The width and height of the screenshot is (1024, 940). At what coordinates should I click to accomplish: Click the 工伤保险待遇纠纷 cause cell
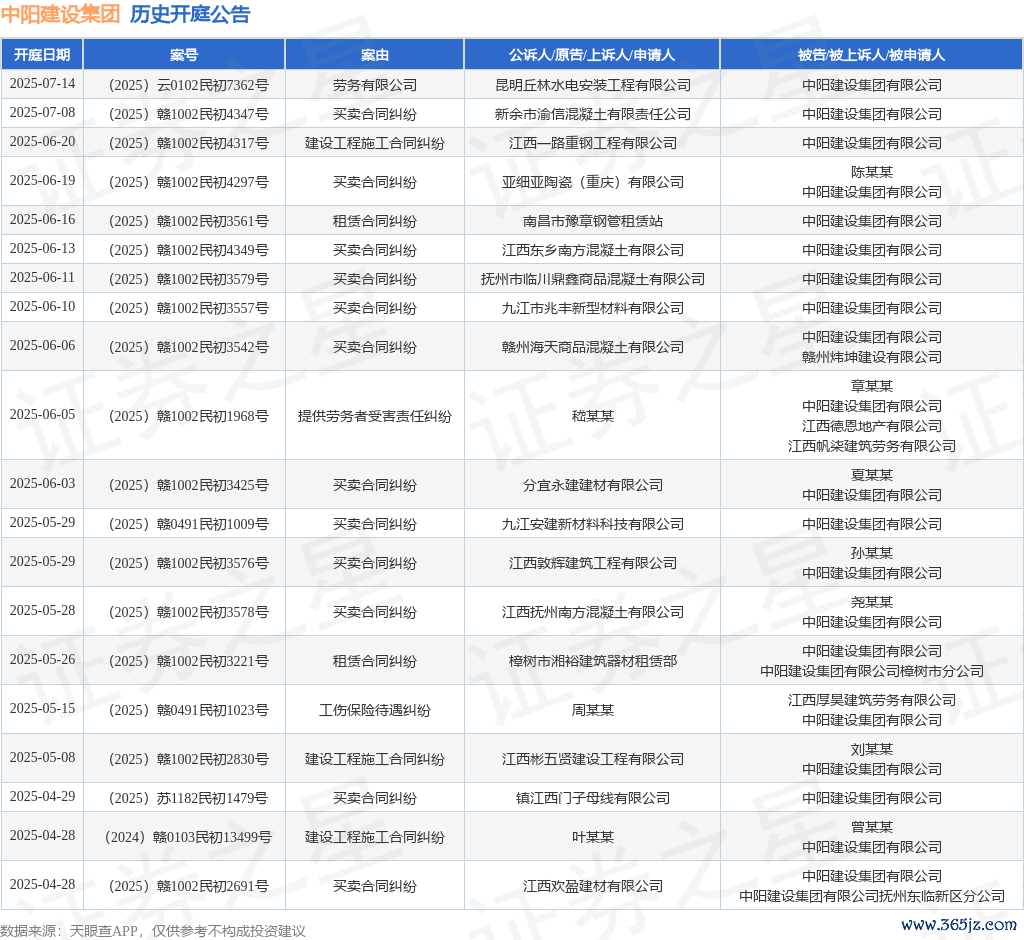point(375,710)
